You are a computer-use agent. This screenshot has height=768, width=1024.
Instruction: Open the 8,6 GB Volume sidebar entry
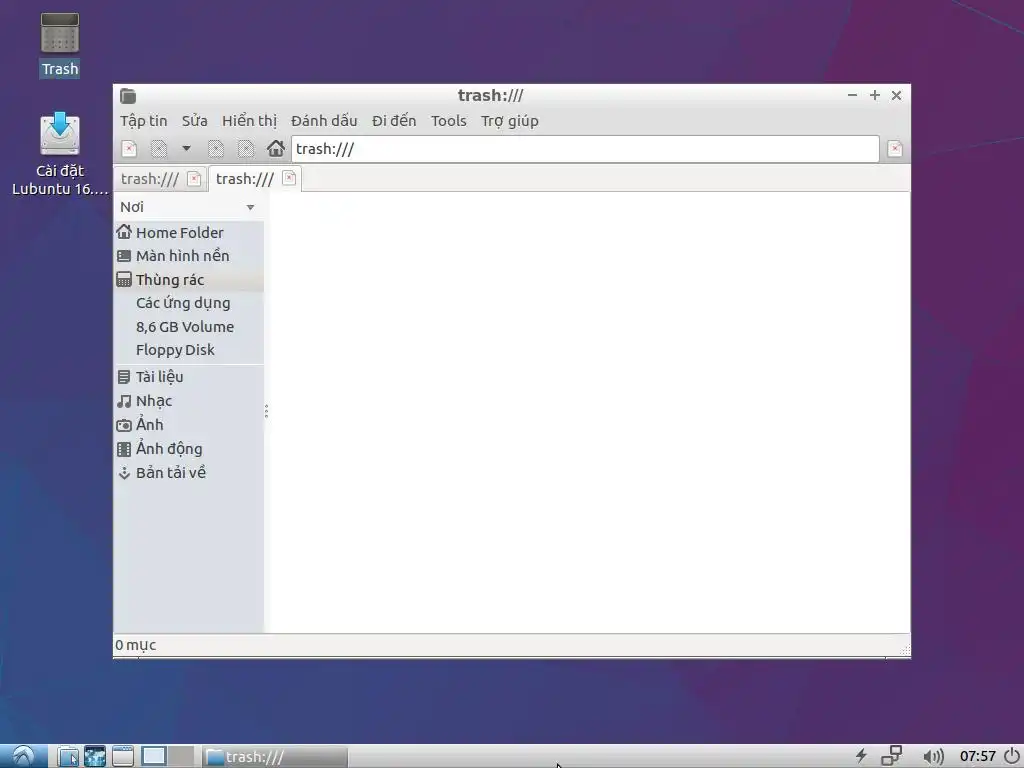click(189, 327)
